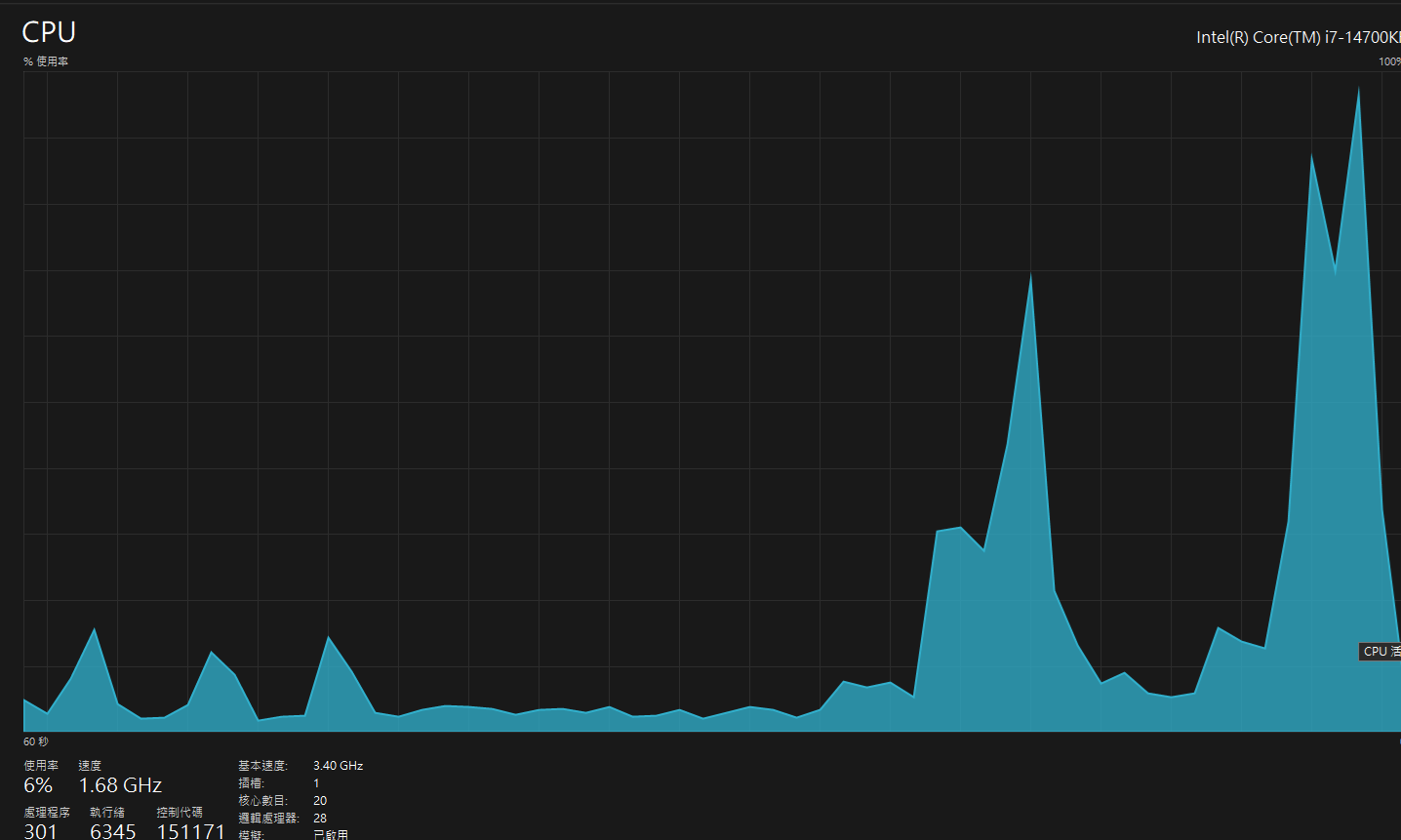Click the "CPU 活" tooltip on the graph

(x=1380, y=651)
